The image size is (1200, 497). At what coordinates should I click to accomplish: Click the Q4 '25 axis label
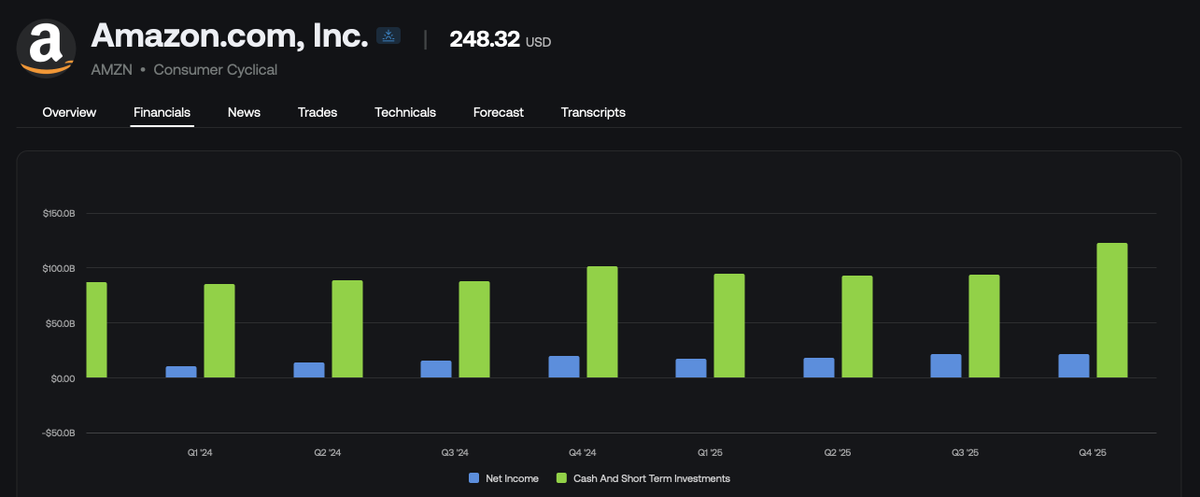[x=1093, y=453]
